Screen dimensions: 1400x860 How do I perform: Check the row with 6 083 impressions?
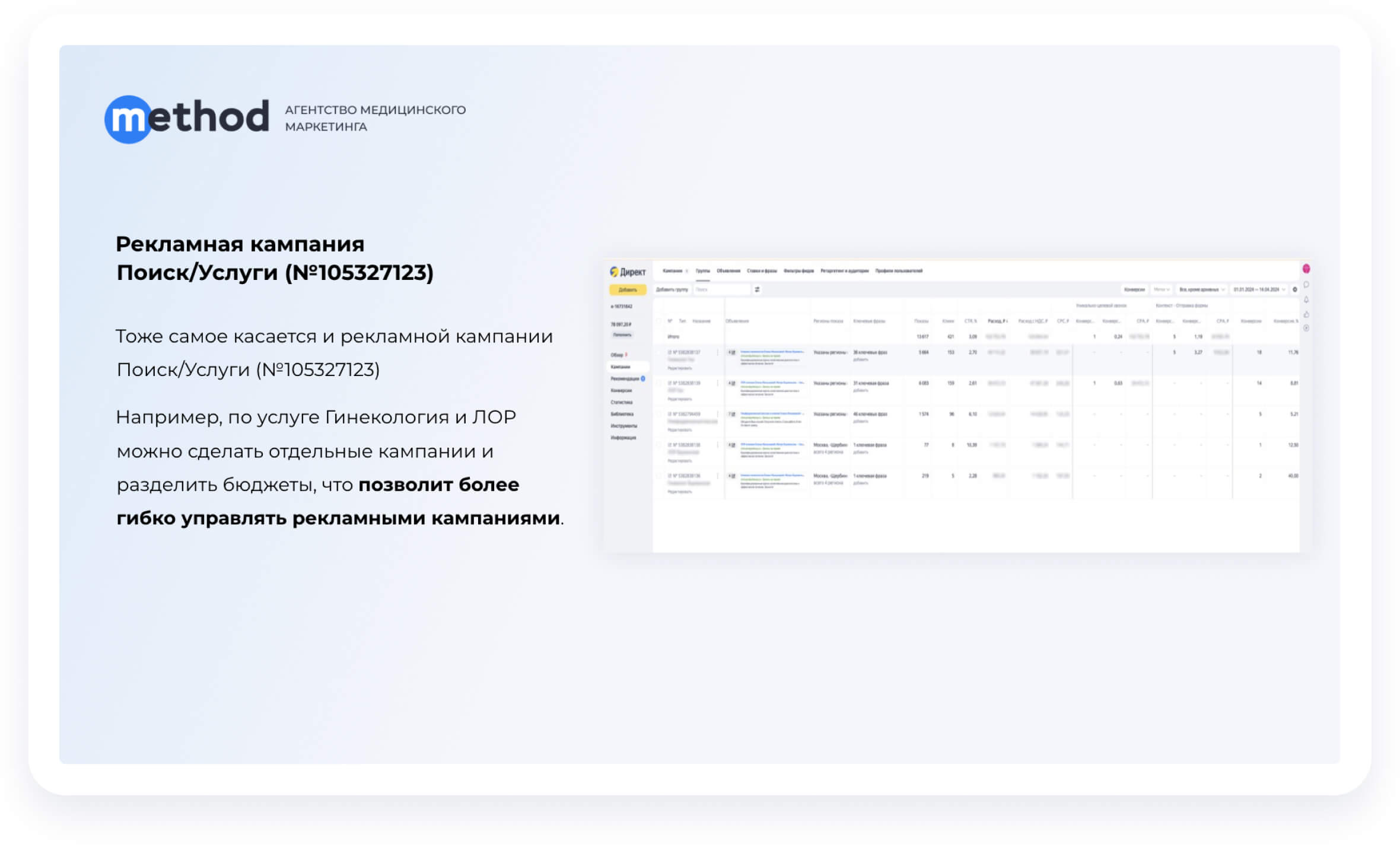(x=659, y=383)
